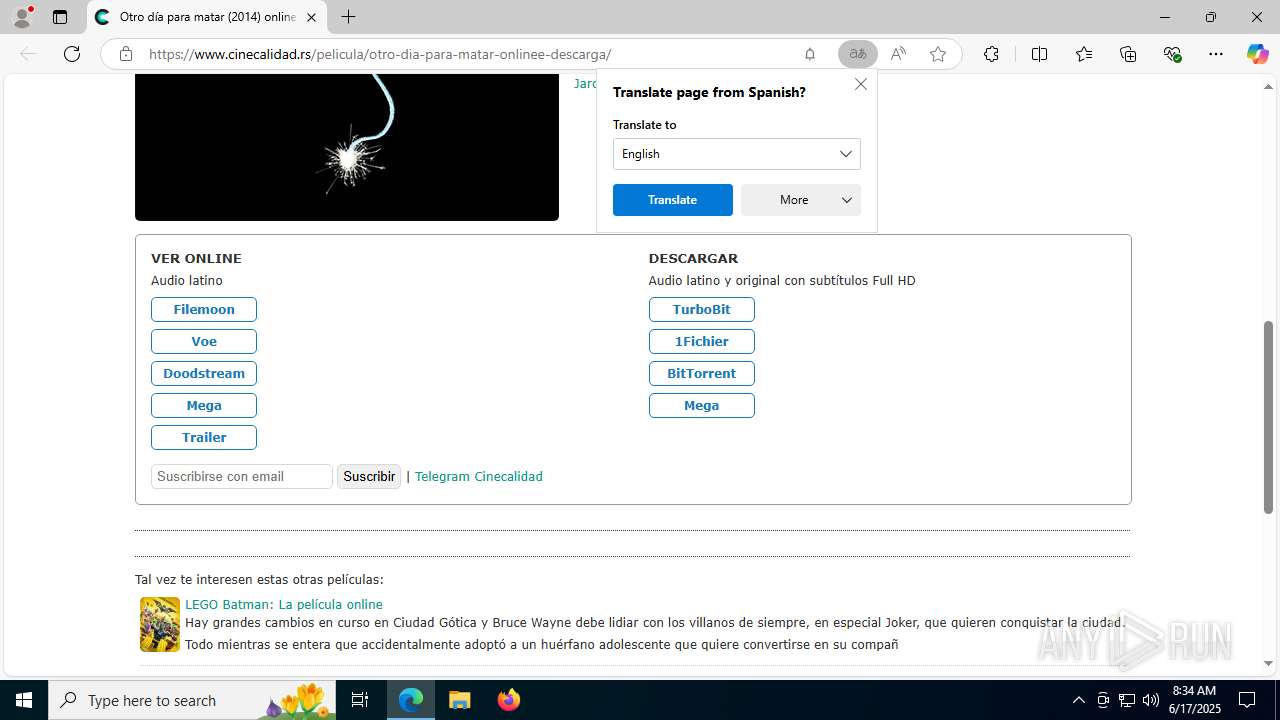Watch online via Filemoon
Viewport: 1280px width, 720px height.
tap(204, 309)
